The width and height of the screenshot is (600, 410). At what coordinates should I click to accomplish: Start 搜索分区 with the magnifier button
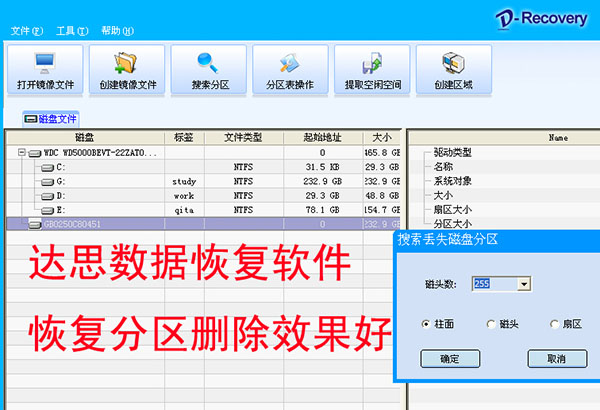pyautogui.click(x=209, y=69)
